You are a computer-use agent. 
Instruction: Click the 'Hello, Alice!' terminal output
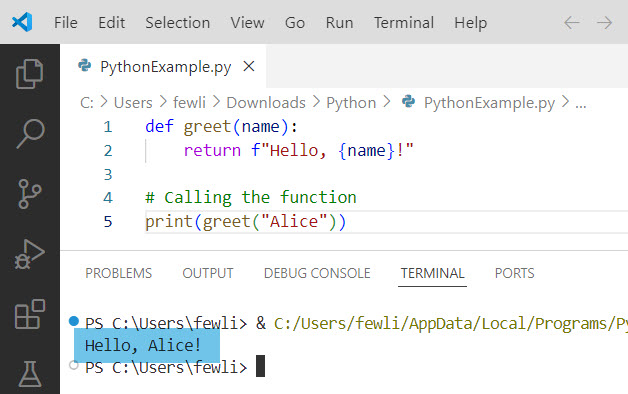(x=143, y=345)
